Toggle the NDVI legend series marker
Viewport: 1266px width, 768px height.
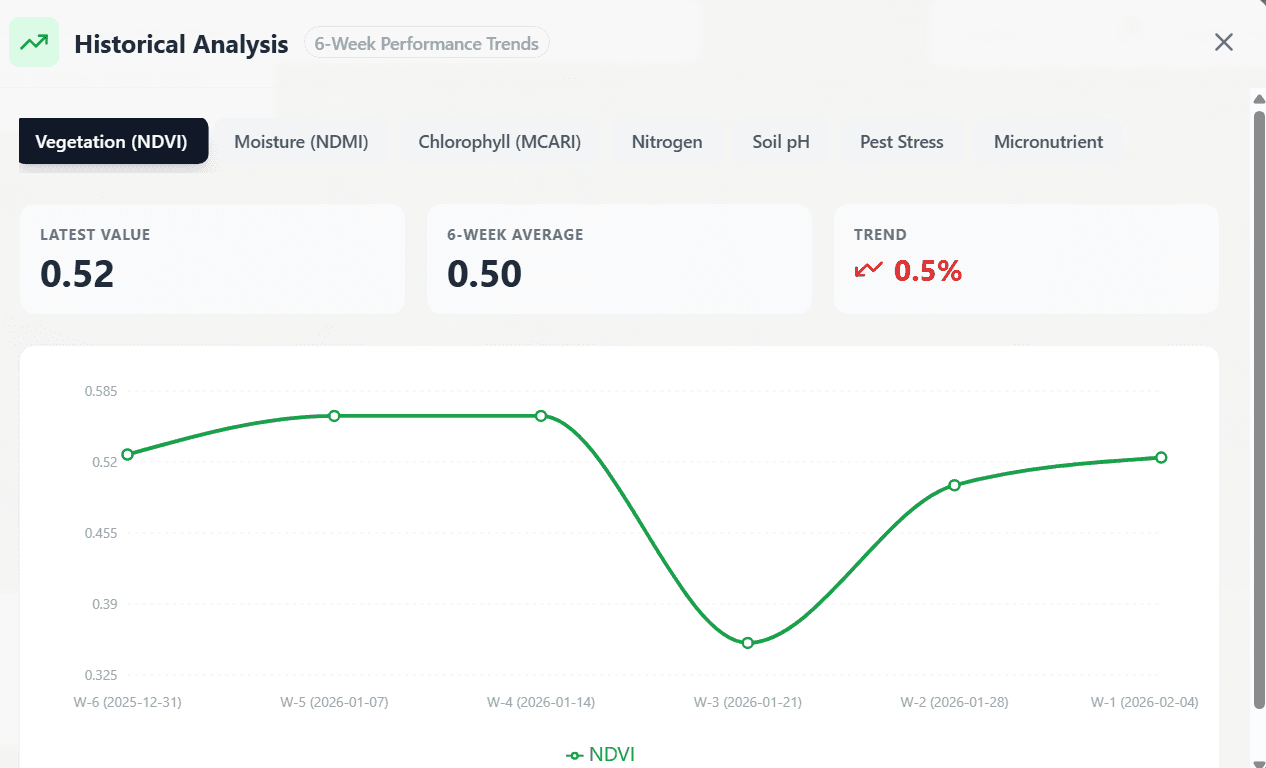point(574,755)
